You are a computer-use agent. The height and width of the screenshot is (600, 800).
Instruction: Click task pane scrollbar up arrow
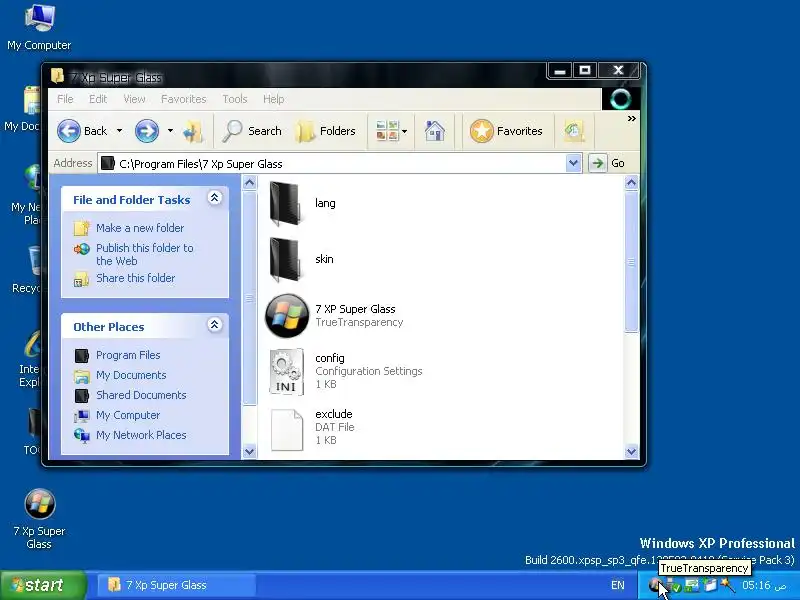[249, 182]
